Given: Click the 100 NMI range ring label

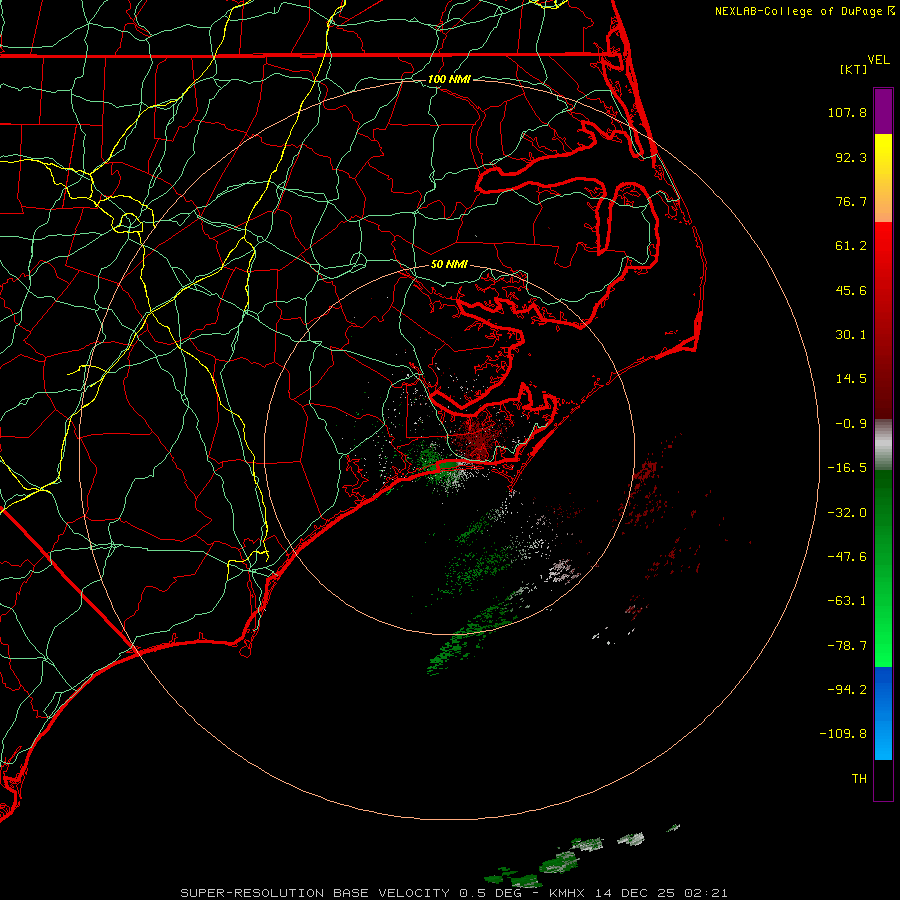Looking at the screenshot, I should click(x=449, y=79).
